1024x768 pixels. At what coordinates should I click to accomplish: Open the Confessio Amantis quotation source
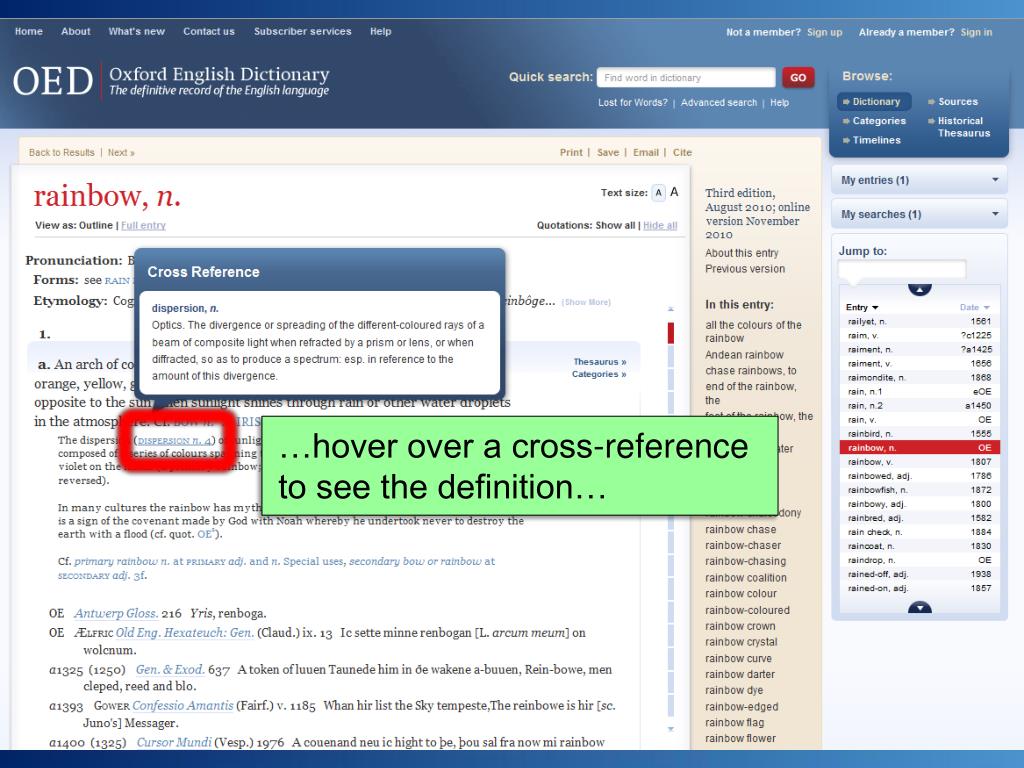(183, 705)
